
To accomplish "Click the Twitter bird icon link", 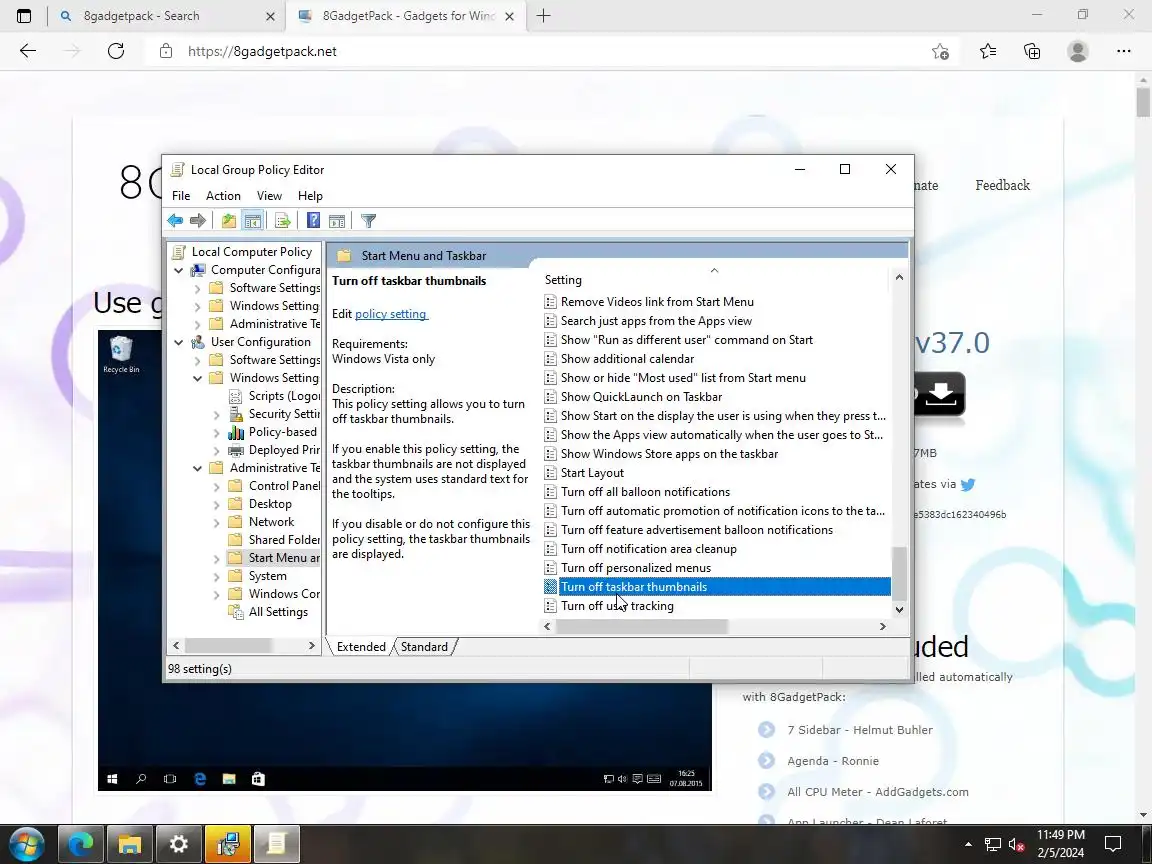I will [x=968, y=484].
